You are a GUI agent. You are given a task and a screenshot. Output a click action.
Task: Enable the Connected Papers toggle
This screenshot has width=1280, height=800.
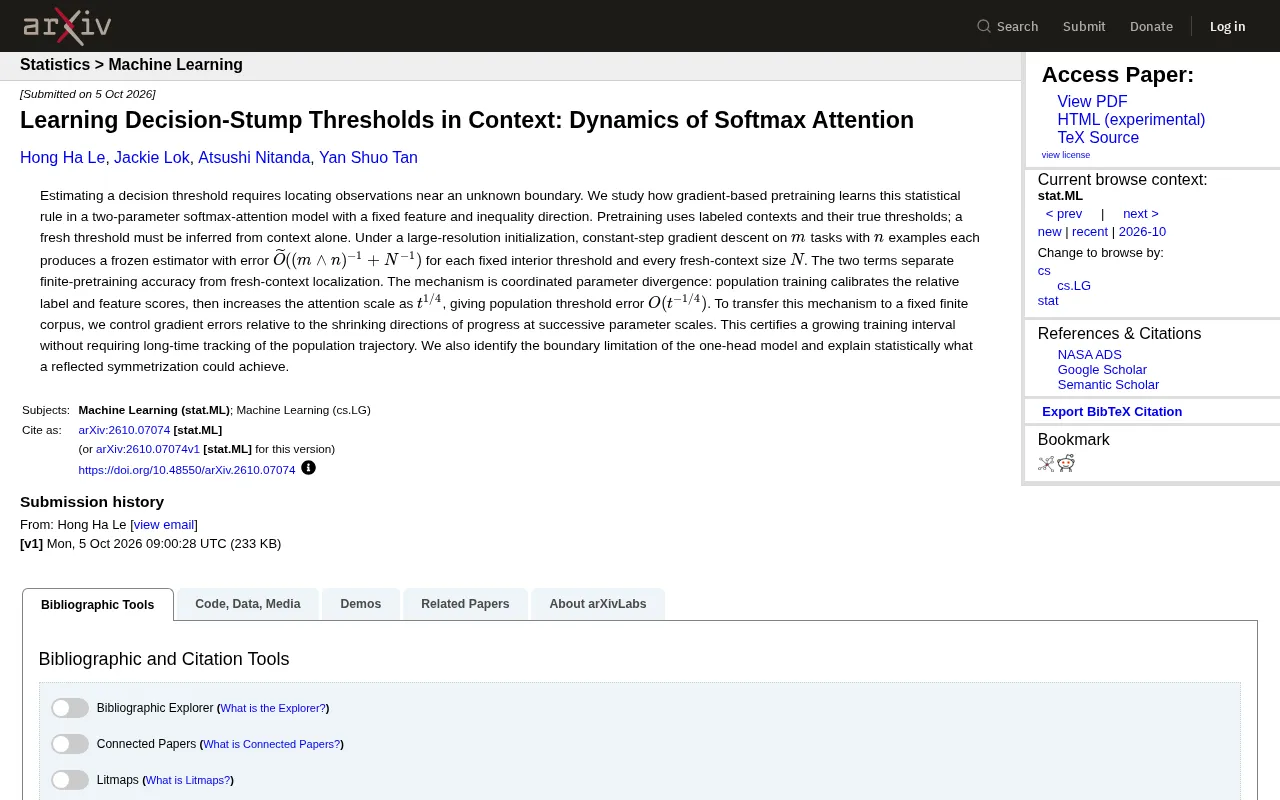[70, 744]
